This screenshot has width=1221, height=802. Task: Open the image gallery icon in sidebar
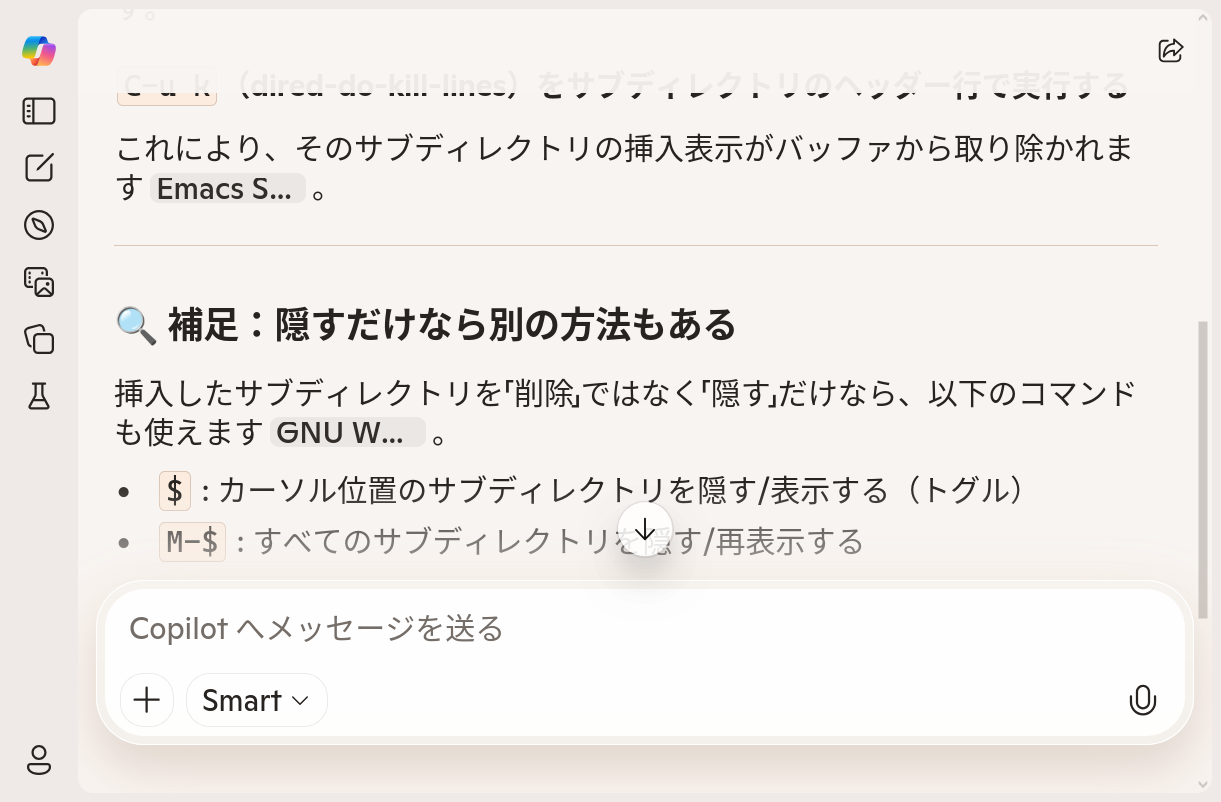(x=39, y=282)
